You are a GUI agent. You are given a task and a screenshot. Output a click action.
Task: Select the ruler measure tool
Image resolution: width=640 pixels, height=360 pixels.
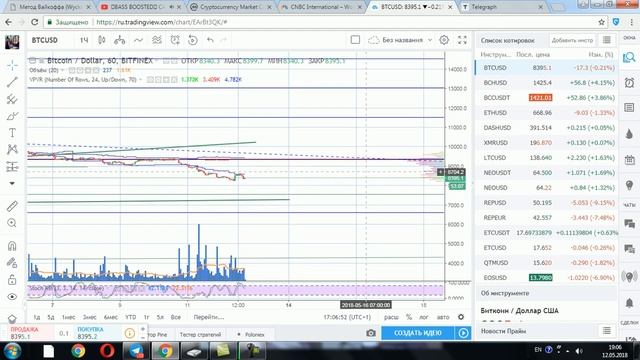(x=12, y=206)
